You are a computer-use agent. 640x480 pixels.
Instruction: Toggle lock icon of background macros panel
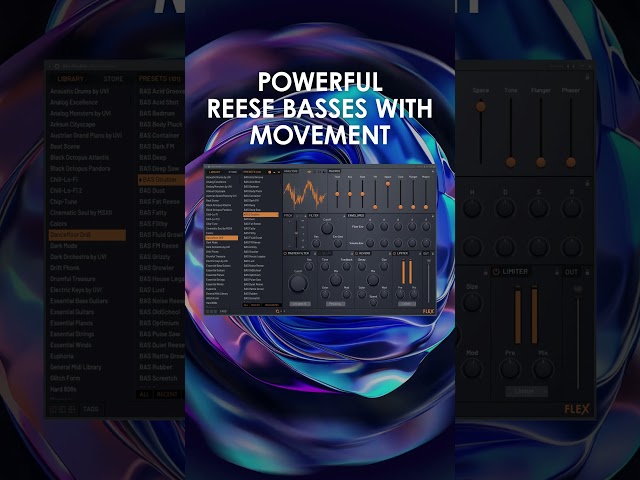click(x=587, y=76)
